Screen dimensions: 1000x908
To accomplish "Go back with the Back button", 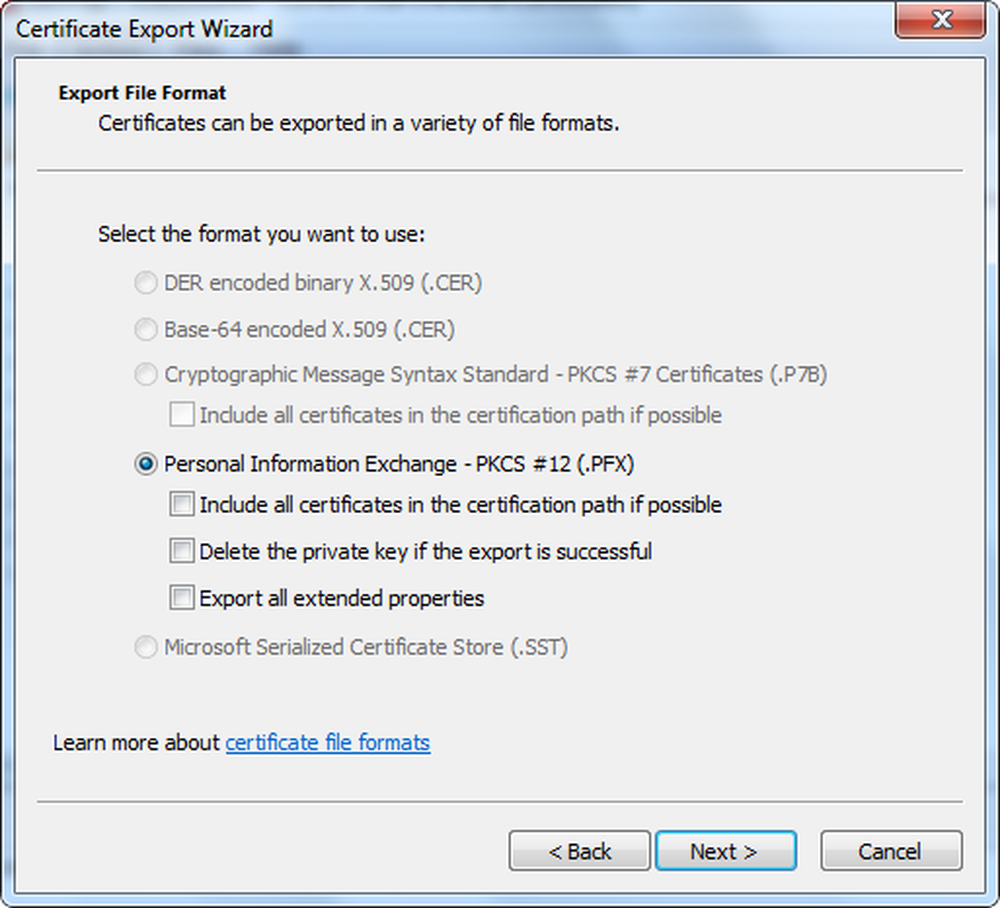I will coord(580,851).
